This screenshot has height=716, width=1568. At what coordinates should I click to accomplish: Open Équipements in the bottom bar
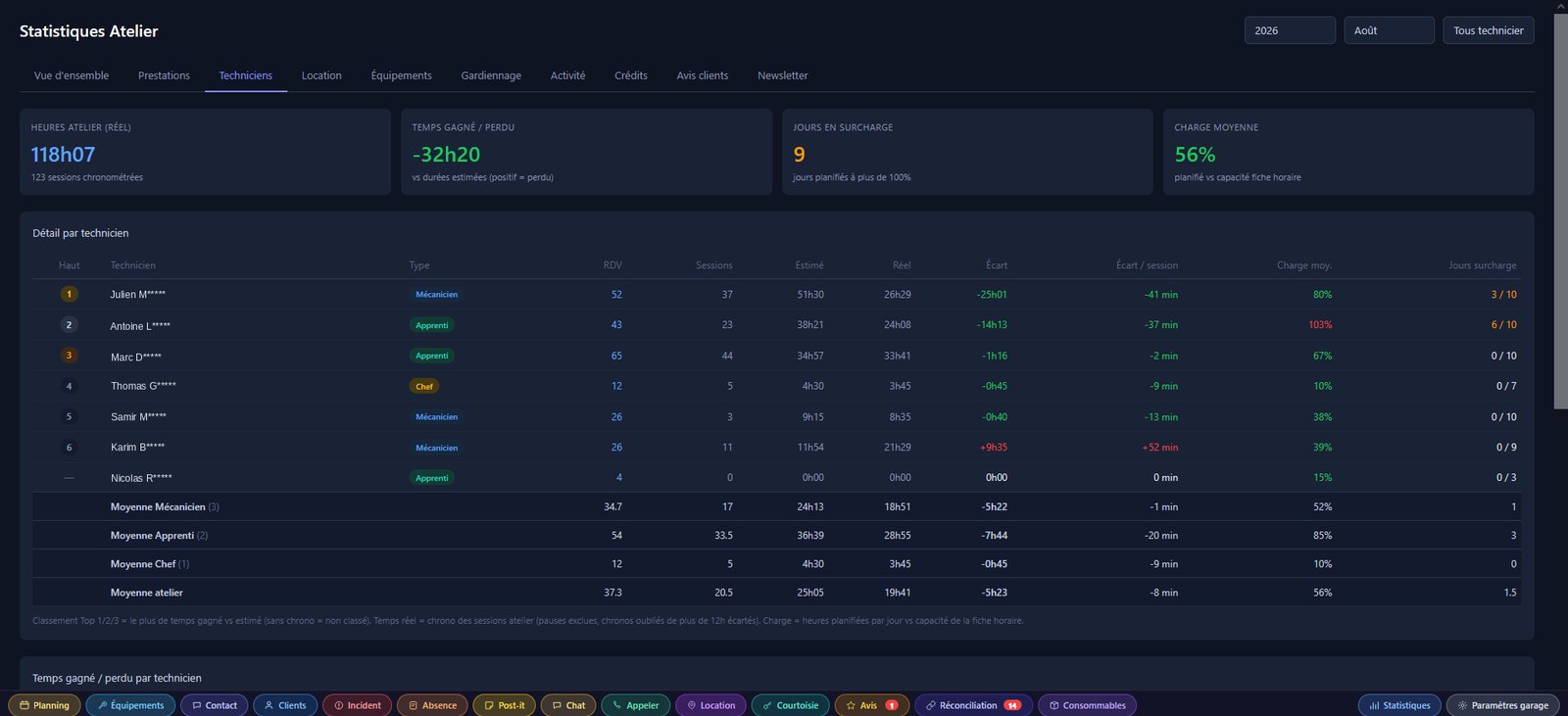tap(130, 705)
